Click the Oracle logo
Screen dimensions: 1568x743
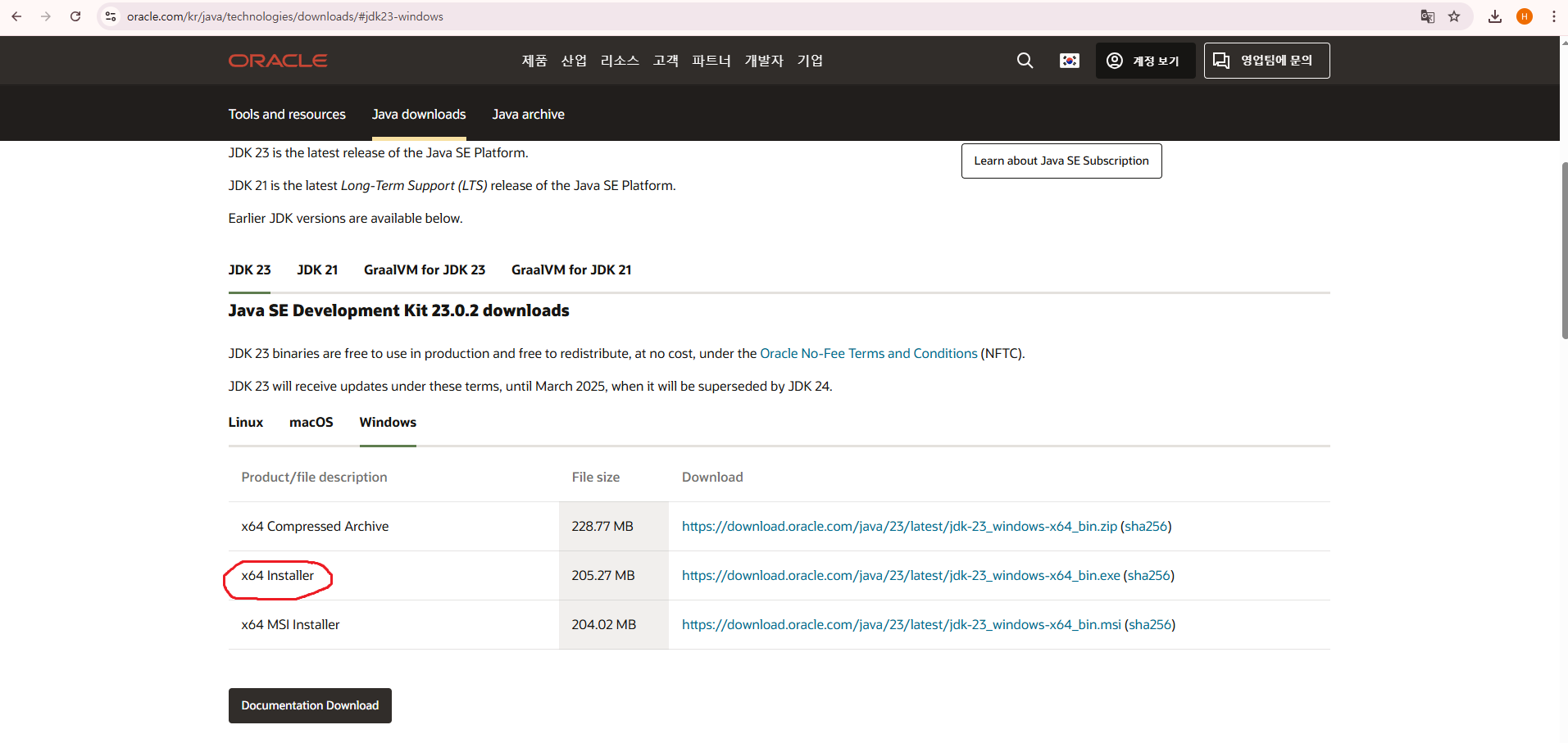278,61
